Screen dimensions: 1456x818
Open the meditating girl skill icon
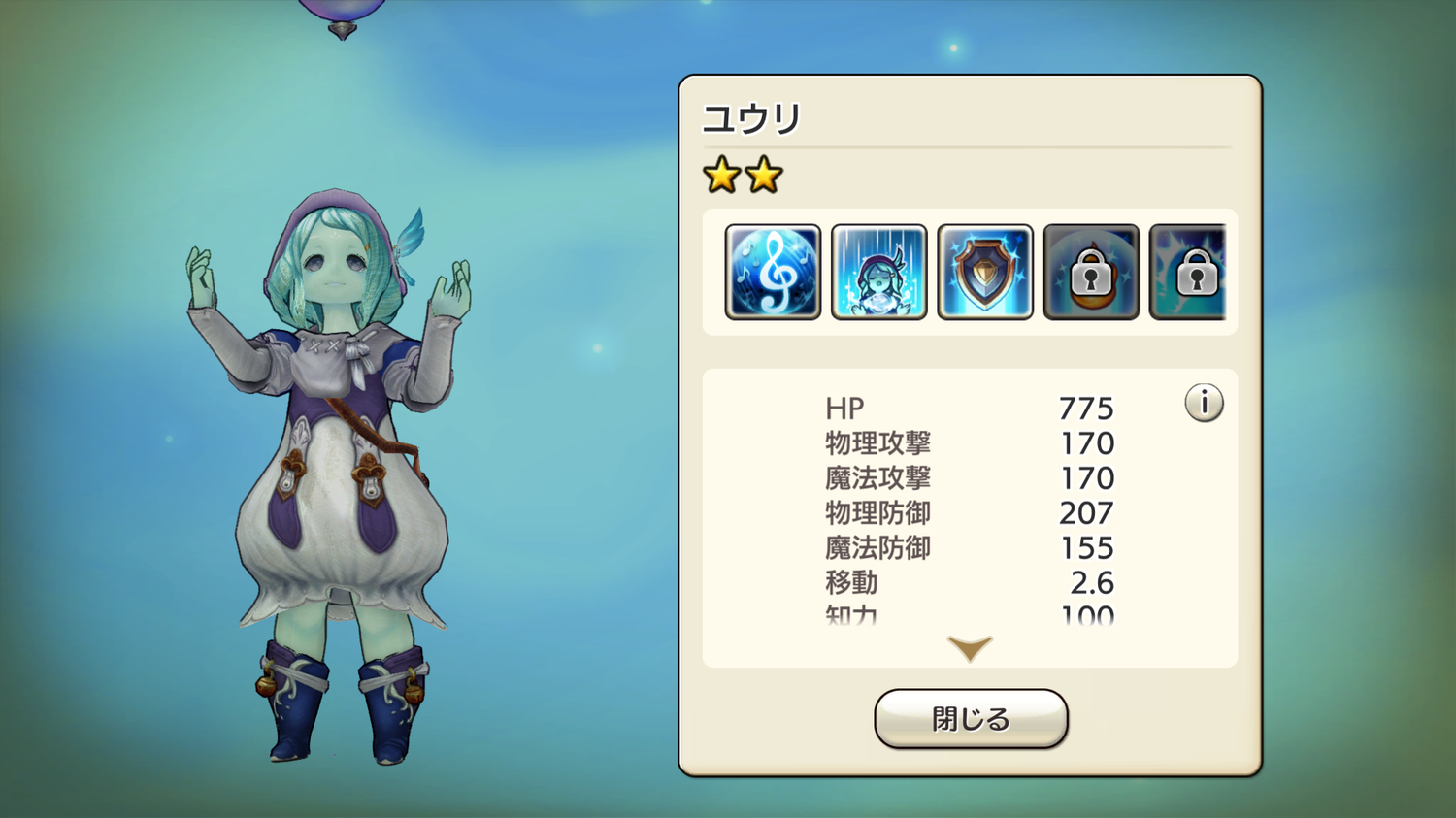coord(879,272)
